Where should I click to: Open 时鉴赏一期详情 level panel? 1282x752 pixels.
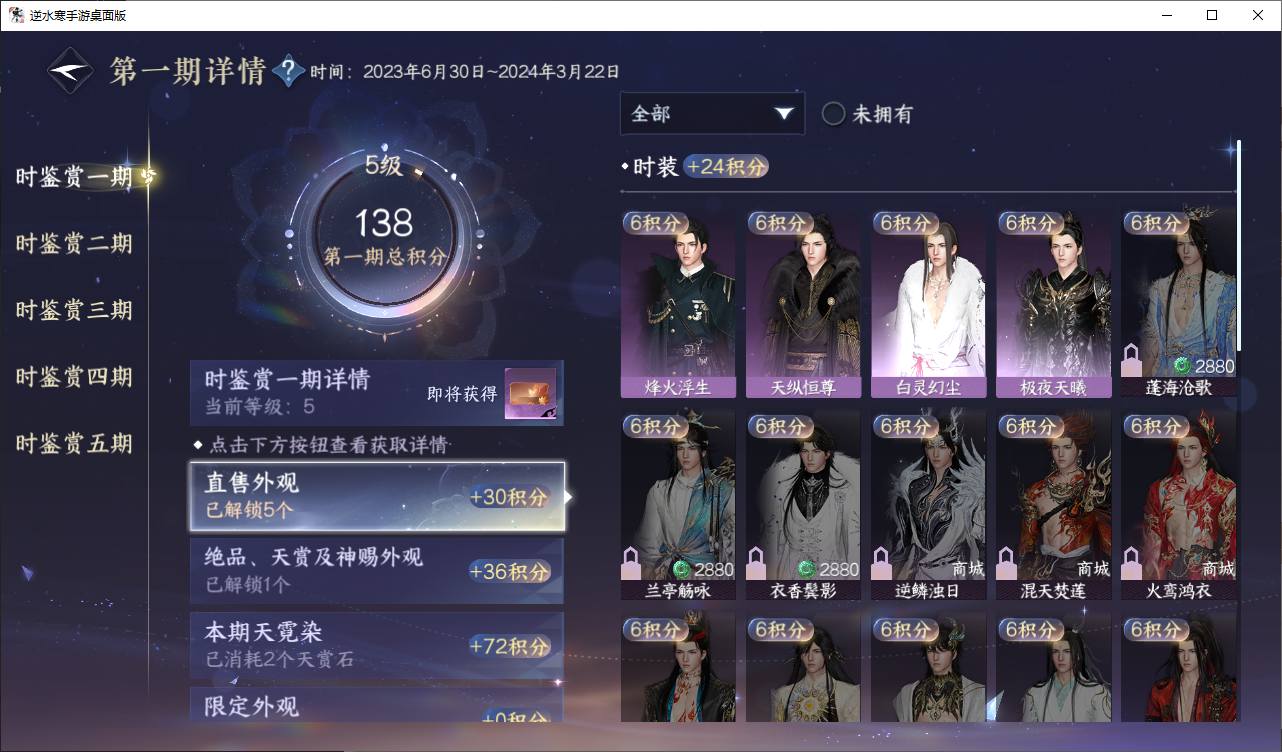[377, 393]
